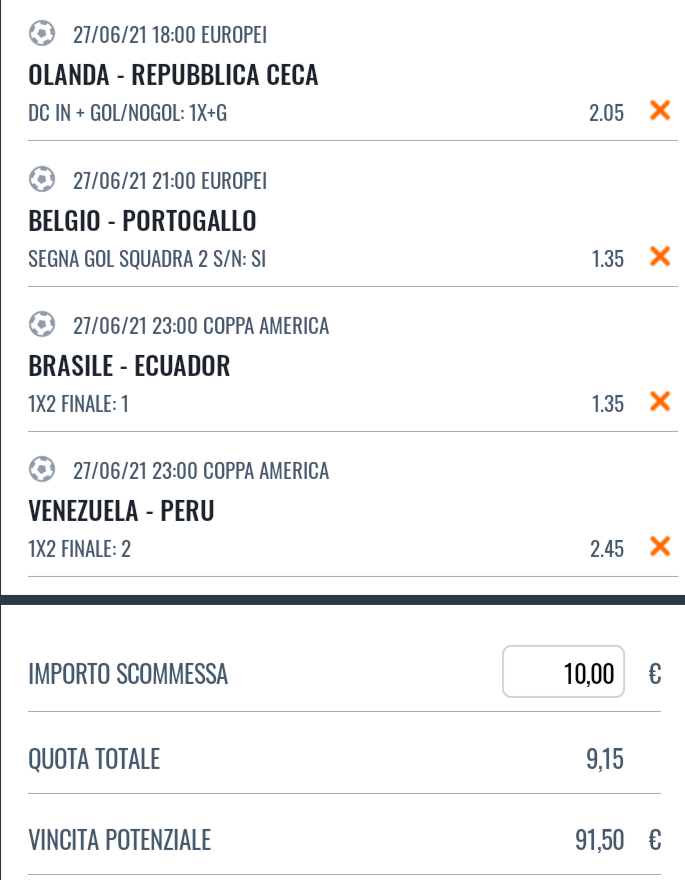Screen dimensions: 685x880
Task: Remove the Venezuela - Peru selection
Action: pyautogui.click(x=660, y=546)
